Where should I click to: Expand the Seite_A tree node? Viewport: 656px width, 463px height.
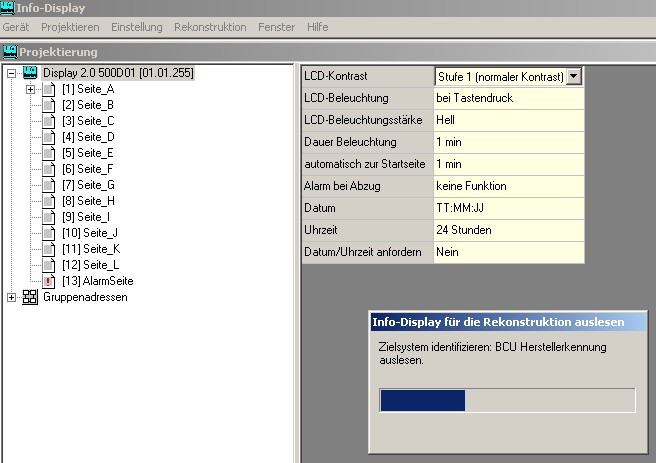point(30,90)
